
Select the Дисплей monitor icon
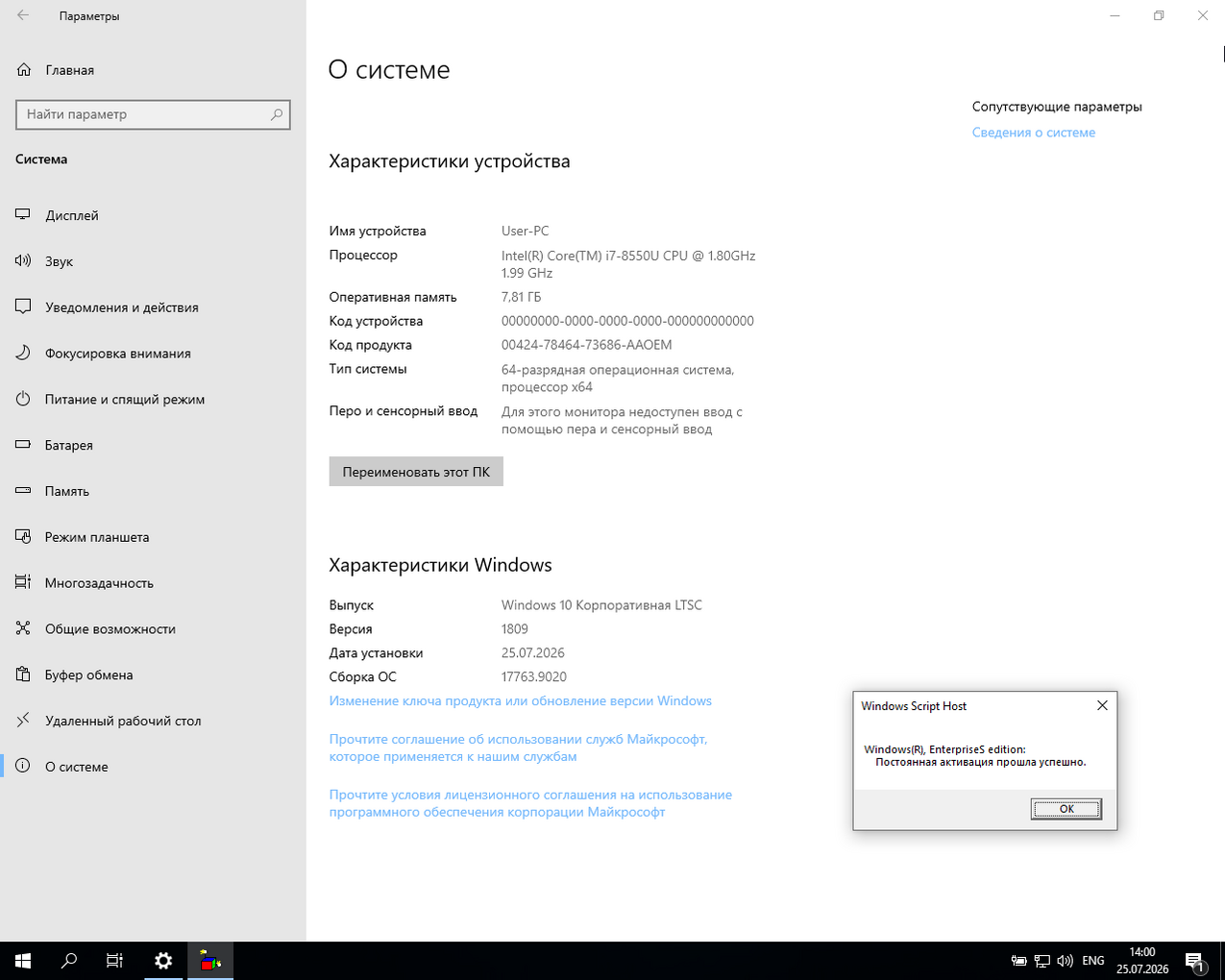[x=23, y=215]
